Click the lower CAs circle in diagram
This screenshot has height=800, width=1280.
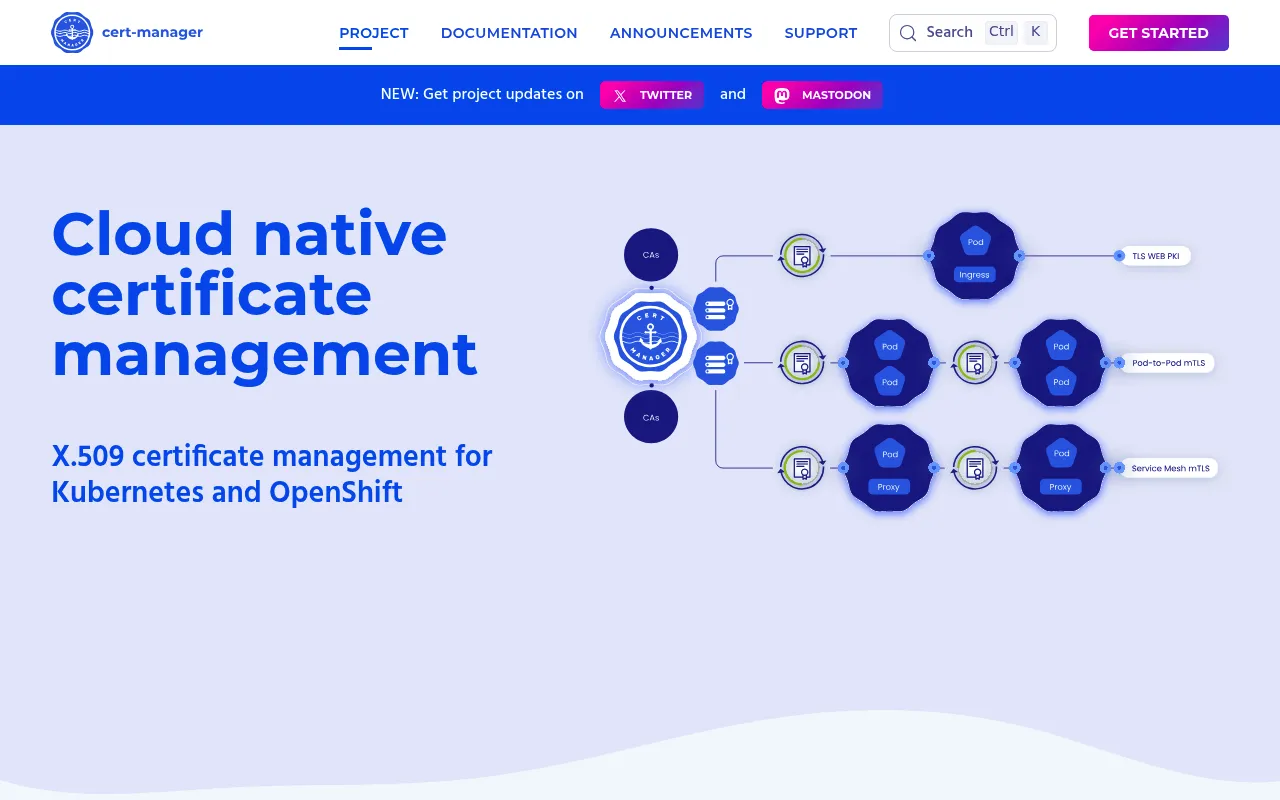pos(651,417)
